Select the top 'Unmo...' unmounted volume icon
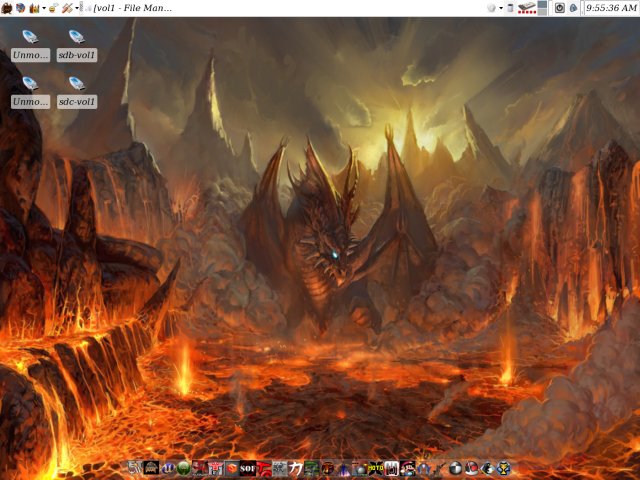 click(x=30, y=39)
